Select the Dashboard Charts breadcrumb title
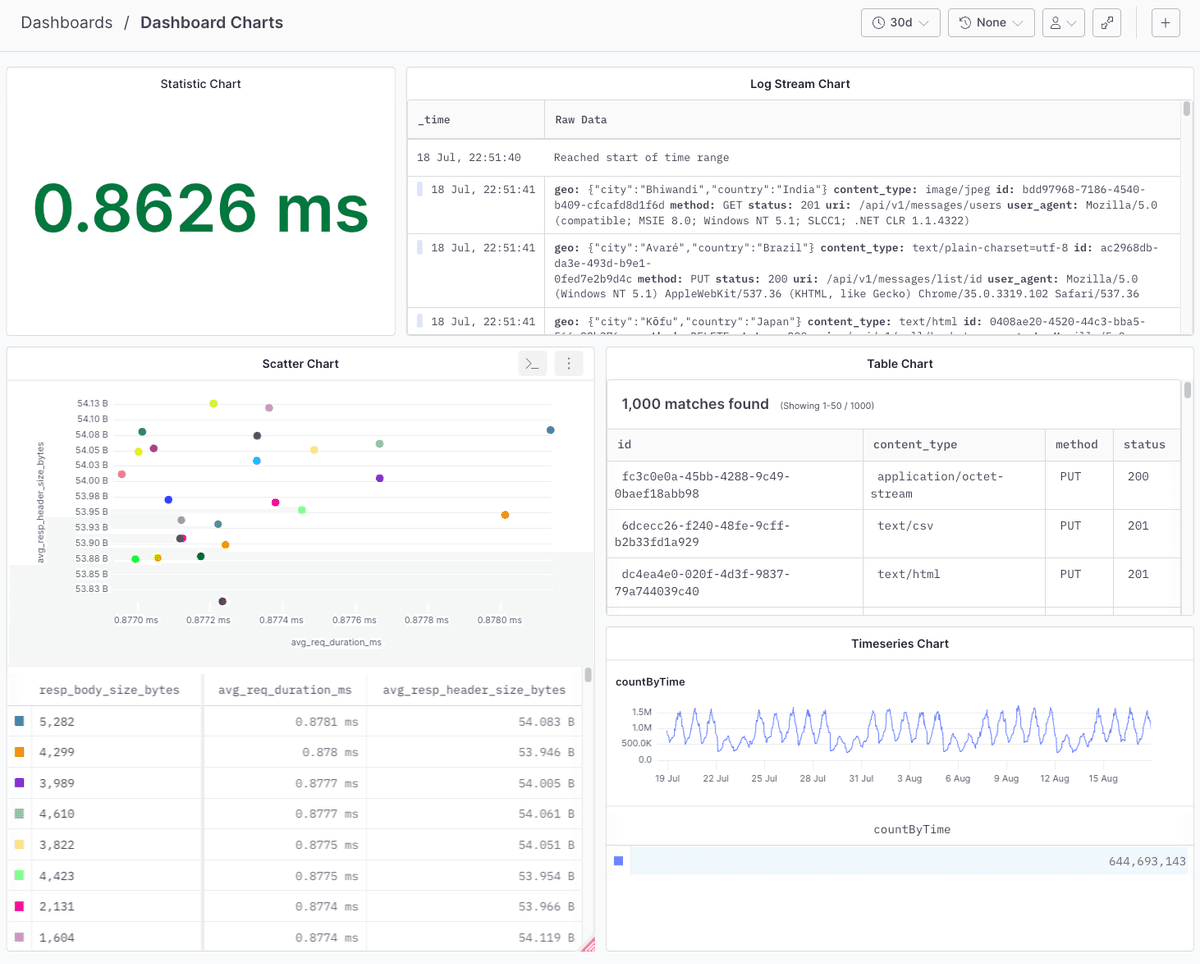The height and width of the screenshot is (964, 1200). (x=211, y=22)
